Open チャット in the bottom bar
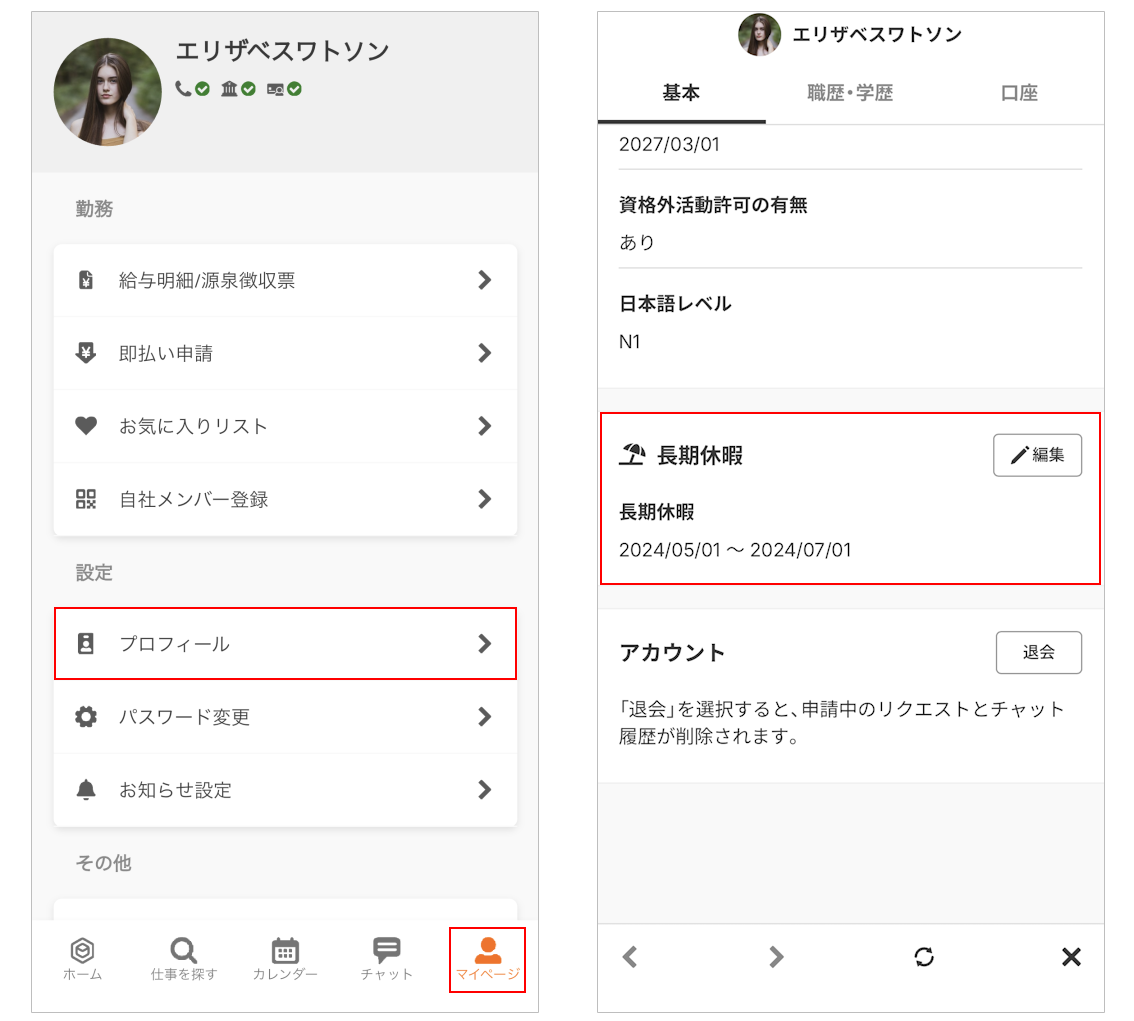 pos(387,960)
